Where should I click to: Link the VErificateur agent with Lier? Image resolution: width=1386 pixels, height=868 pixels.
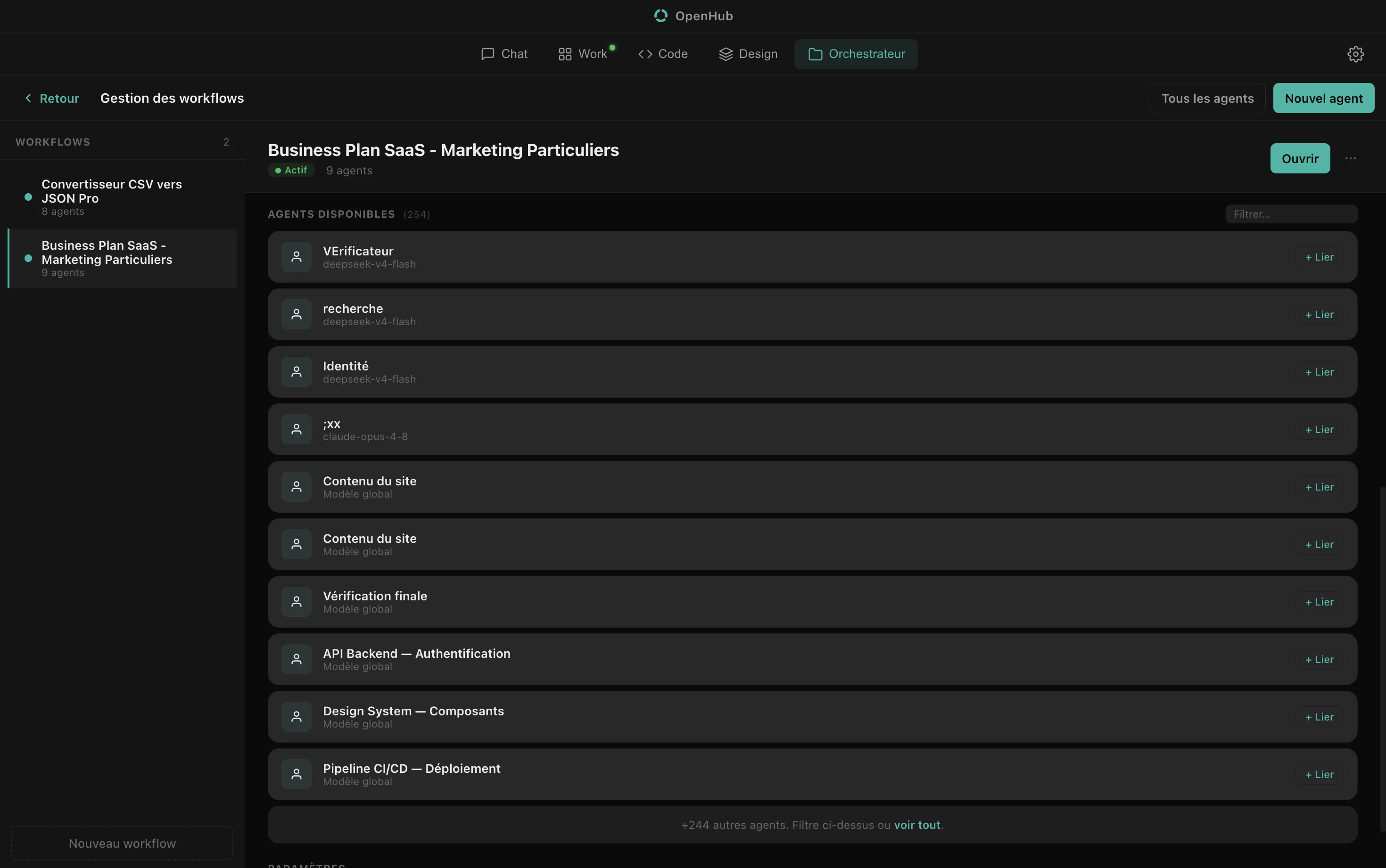1320,257
